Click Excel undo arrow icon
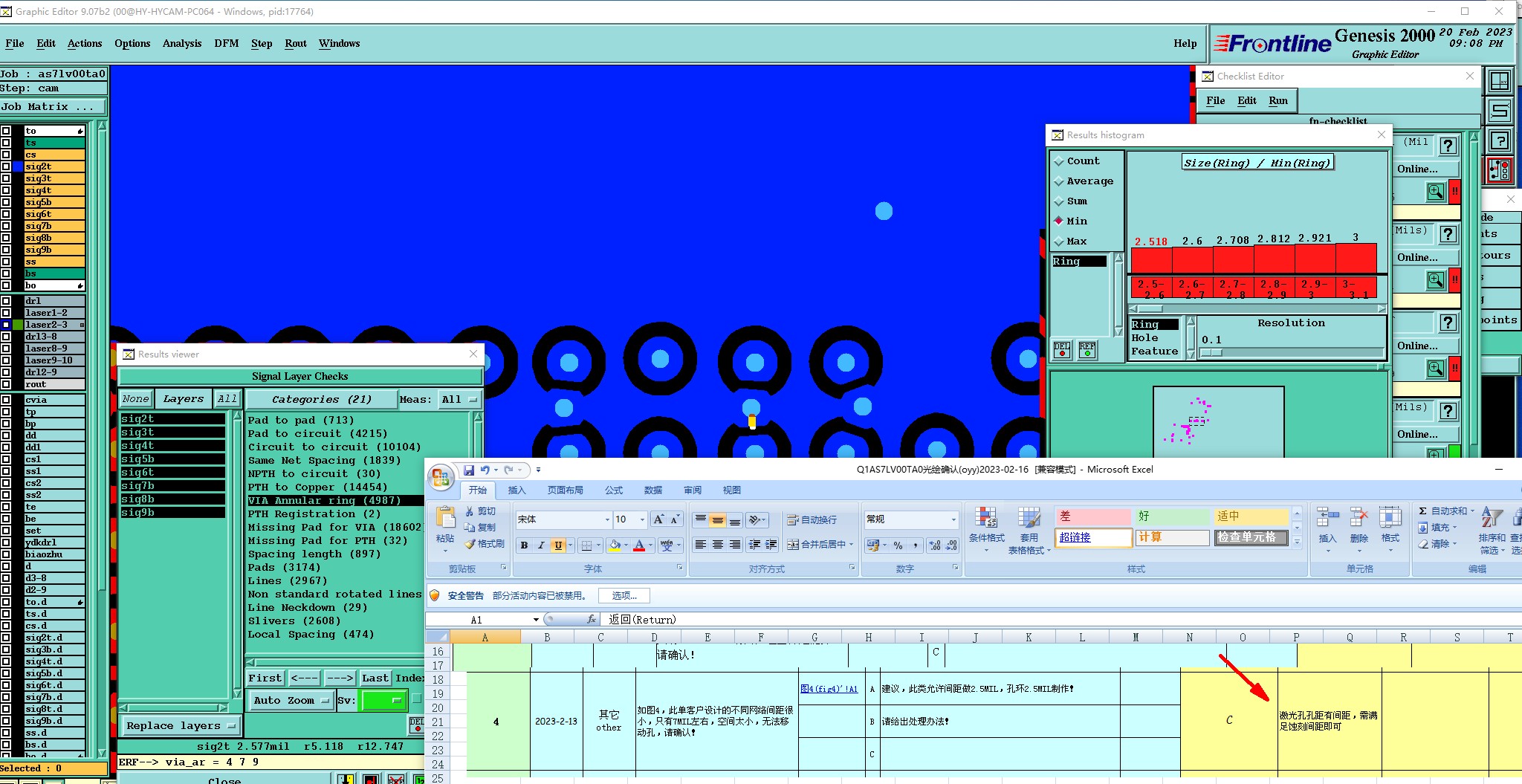The height and width of the screenshot is (784, 1522). point(485,470)
